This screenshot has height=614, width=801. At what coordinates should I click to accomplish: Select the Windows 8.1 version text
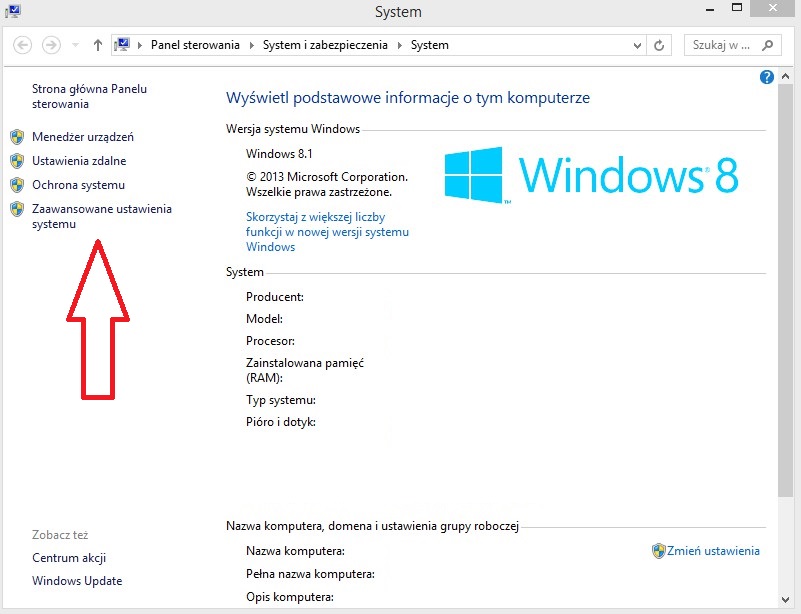coord(279,154)
